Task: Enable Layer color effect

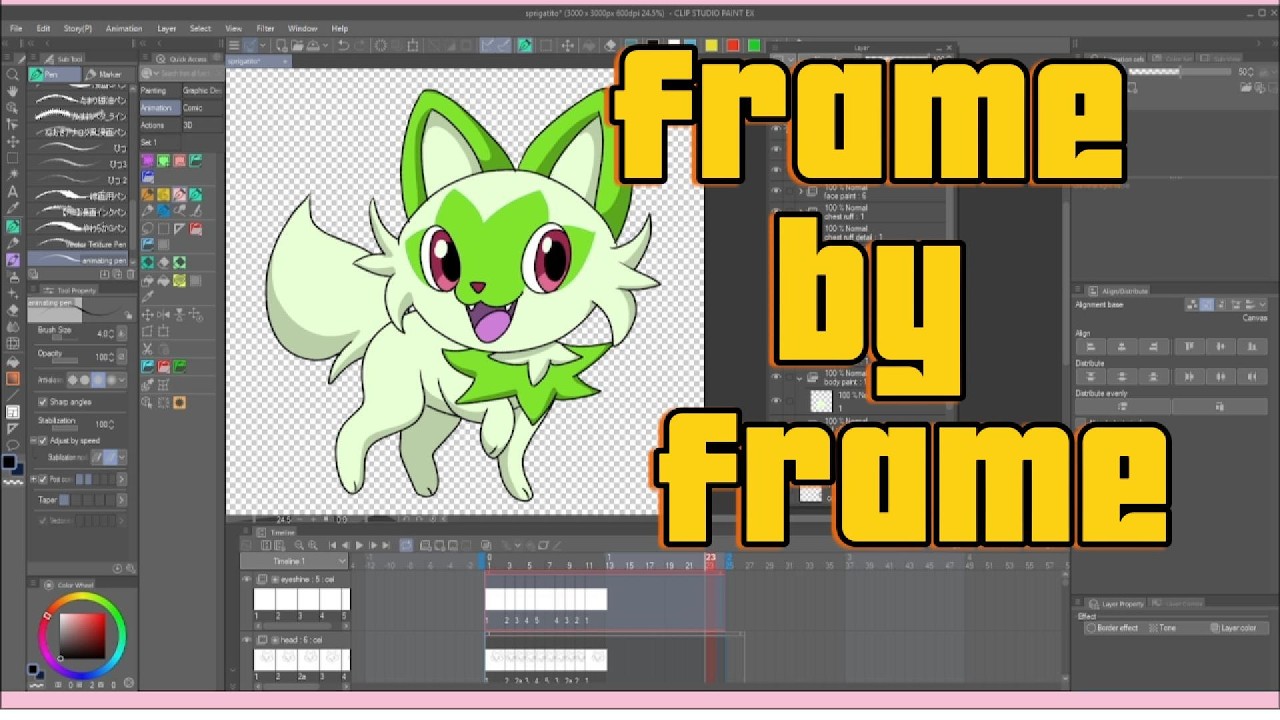Action: tap(1232, 628)
